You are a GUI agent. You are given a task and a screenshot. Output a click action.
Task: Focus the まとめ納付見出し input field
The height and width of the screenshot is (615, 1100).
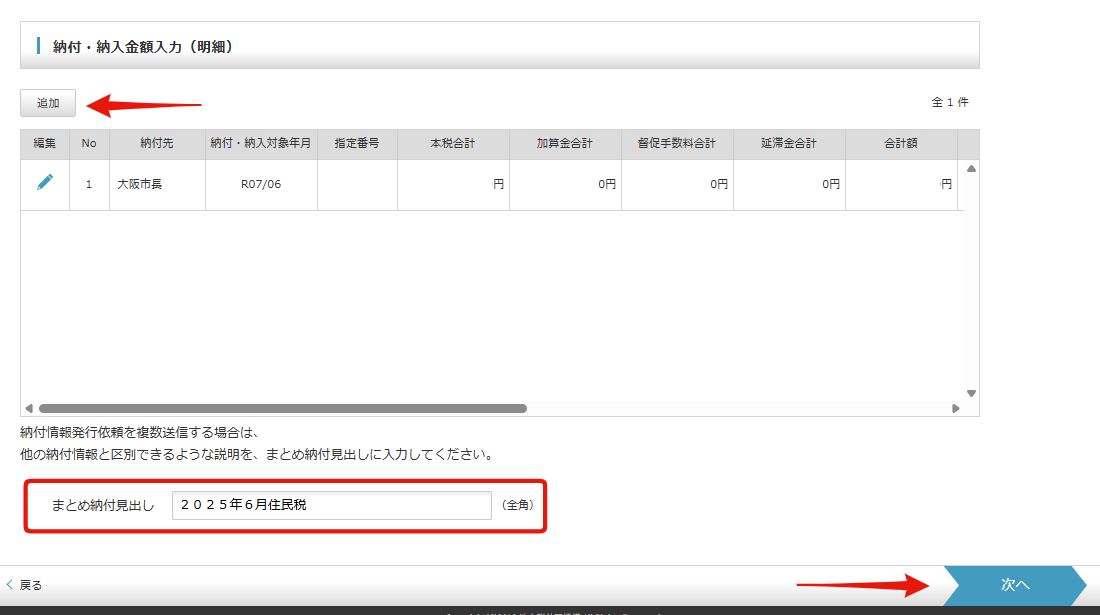coord(332,505)
